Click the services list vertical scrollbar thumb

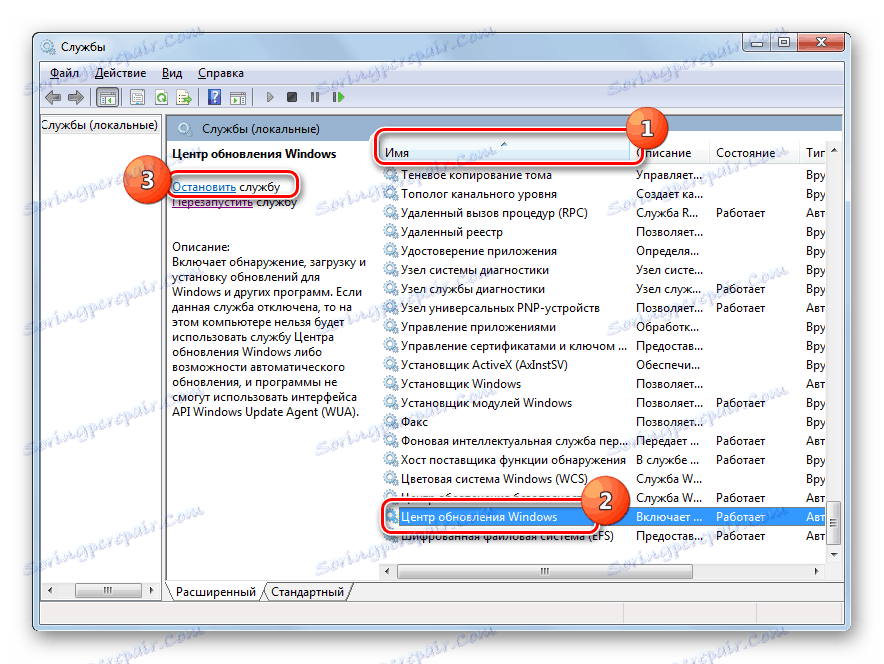(x=834, y=523)
